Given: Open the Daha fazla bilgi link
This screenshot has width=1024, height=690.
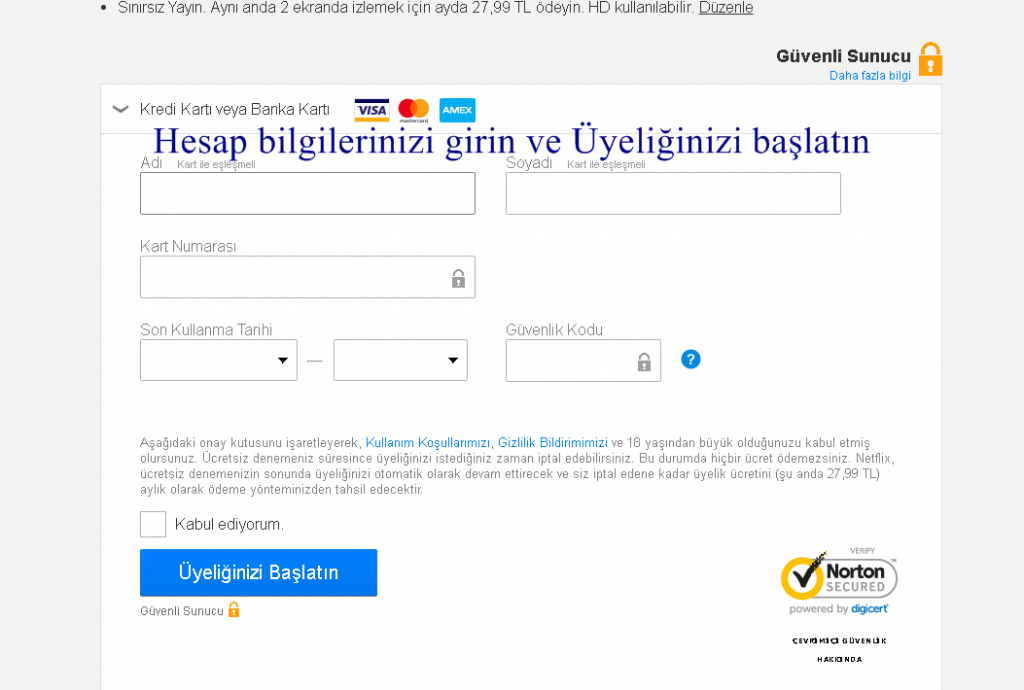Looking at the screenshot, I should pyautogui.click(x=870, y=76).
